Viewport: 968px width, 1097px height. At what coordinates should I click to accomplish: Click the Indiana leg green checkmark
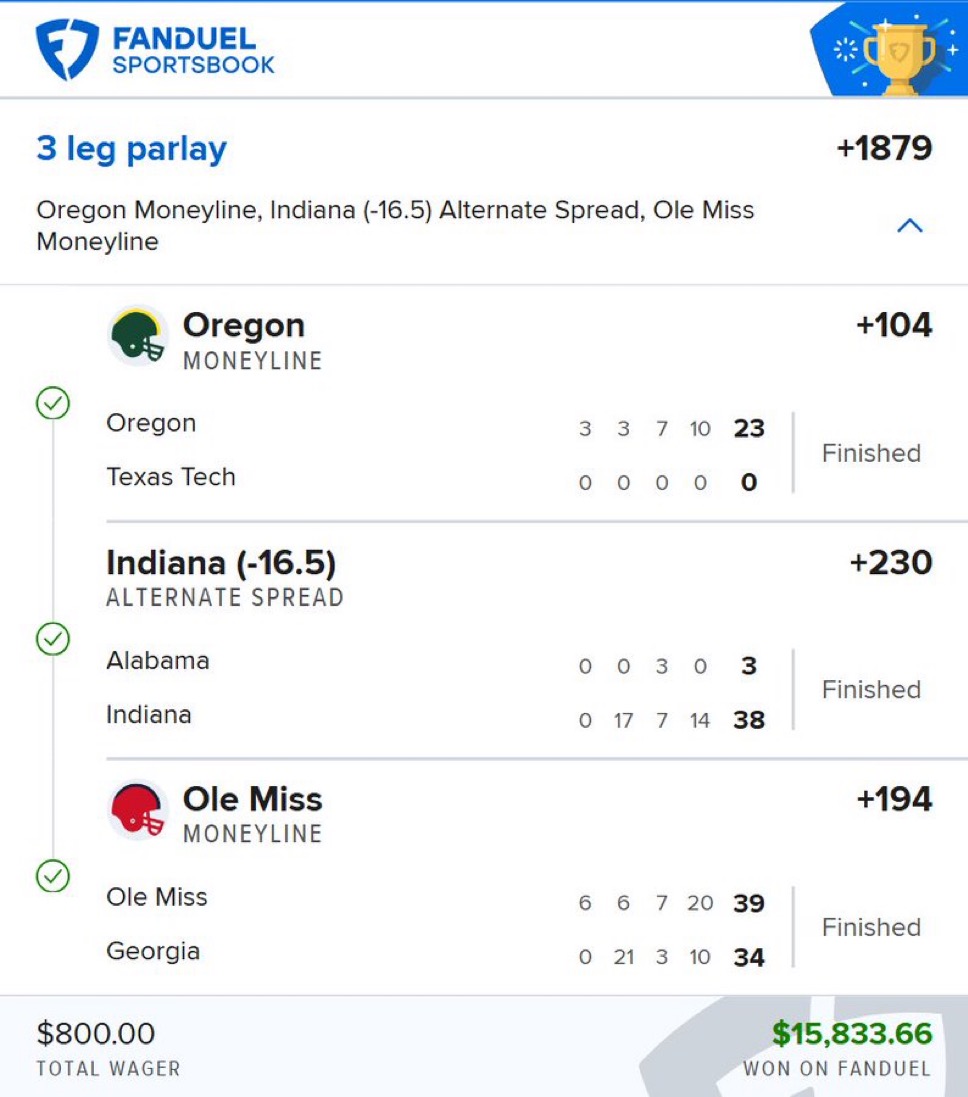tap(52, 639)
